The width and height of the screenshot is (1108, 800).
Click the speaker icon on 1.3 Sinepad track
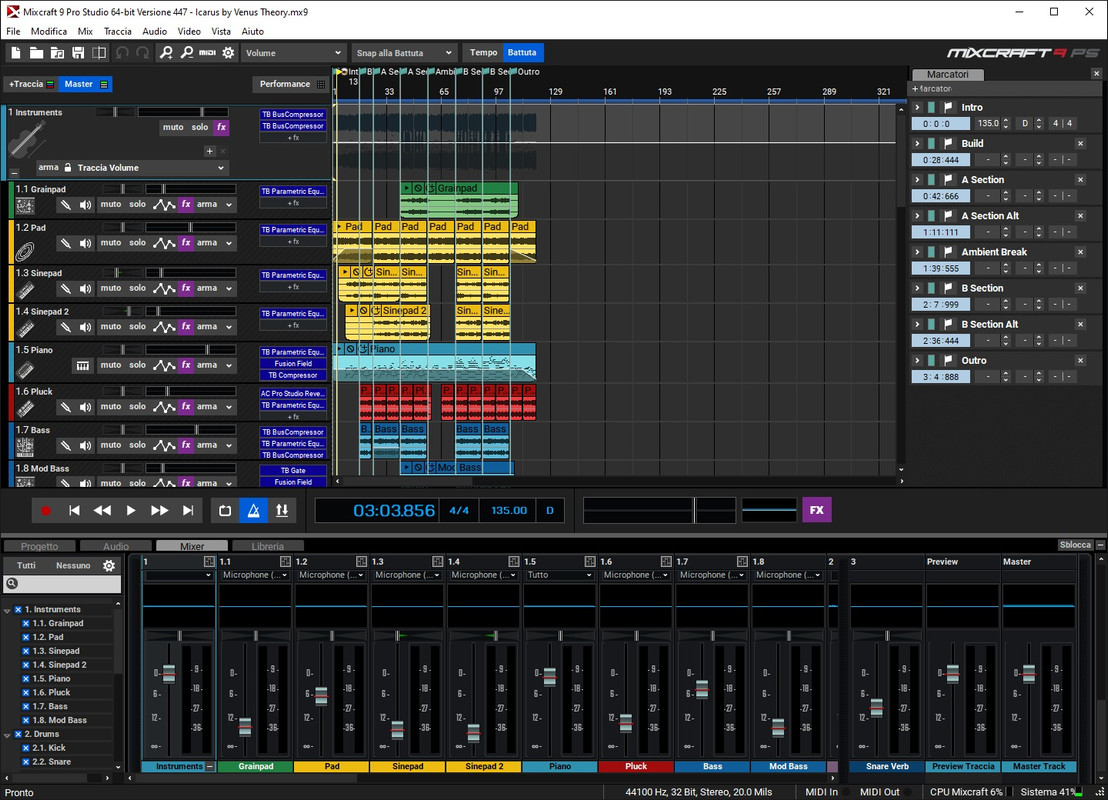(86, 288)
